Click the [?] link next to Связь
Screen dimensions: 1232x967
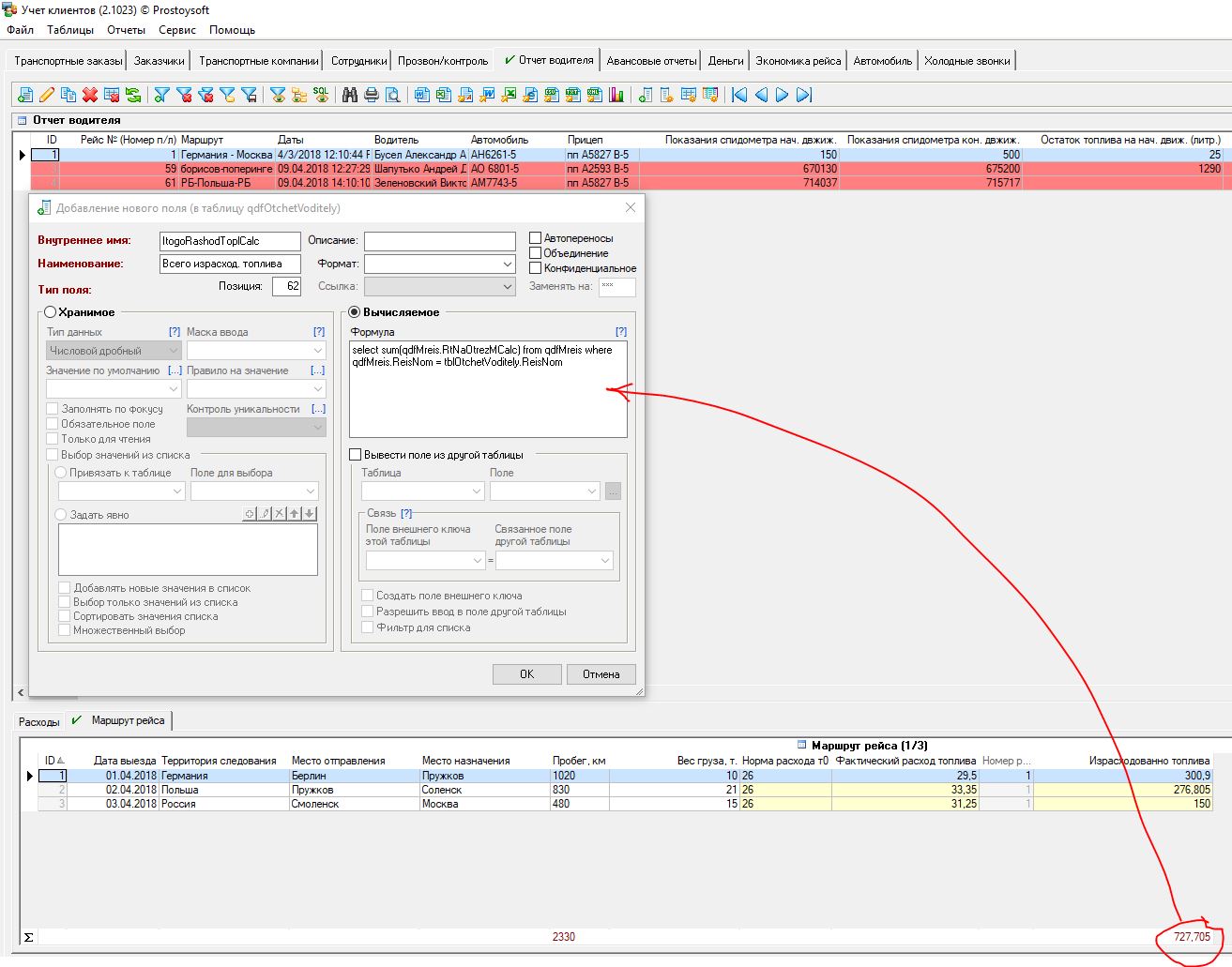tap(406, 513)
